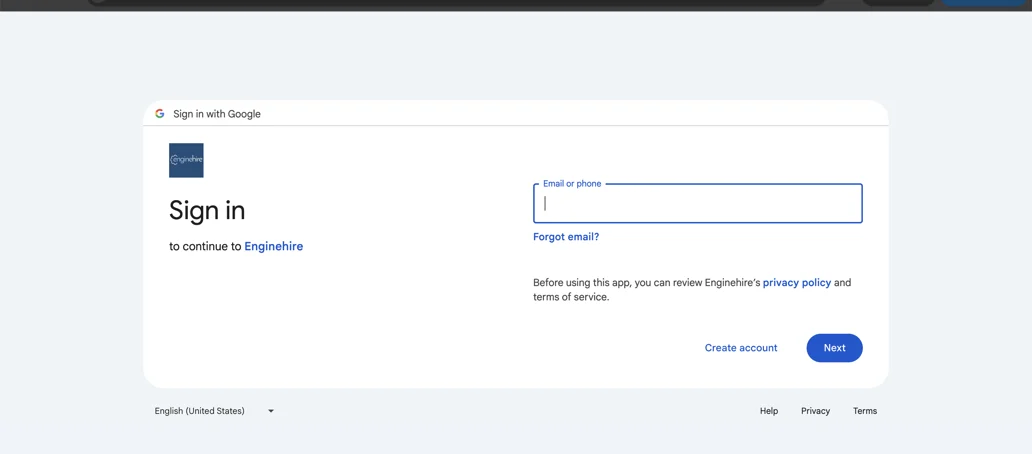Open the Help footer link
1032x454 pixels.
tap(768, 411)
